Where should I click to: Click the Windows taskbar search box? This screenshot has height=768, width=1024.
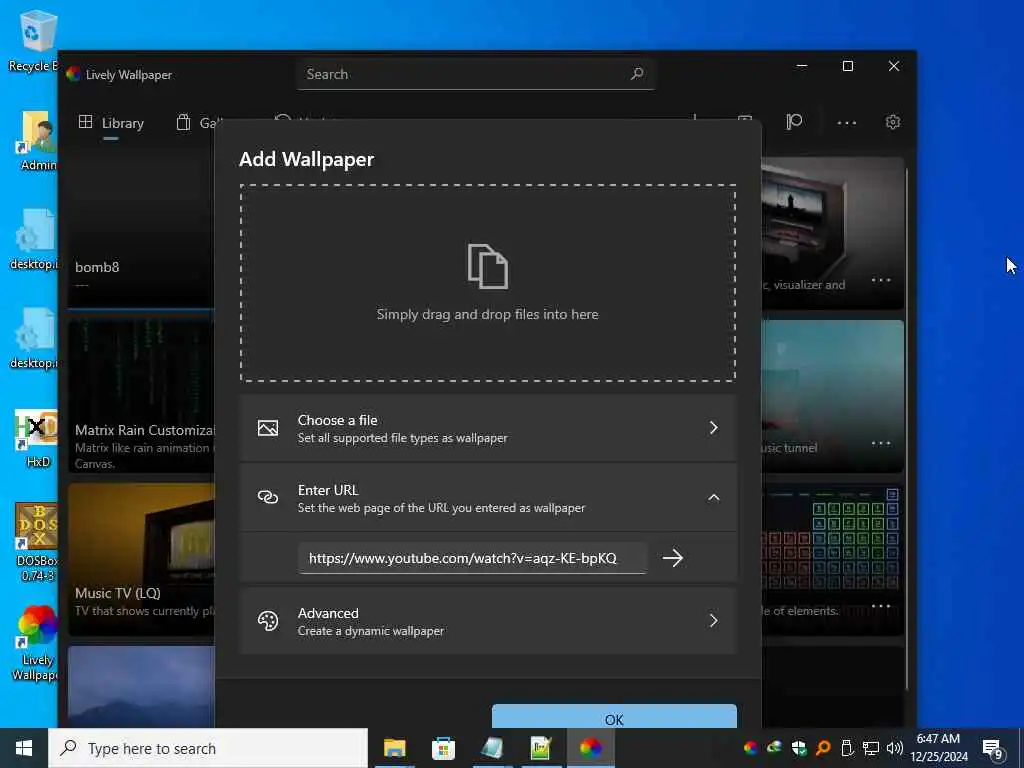(x=208, y=748)
